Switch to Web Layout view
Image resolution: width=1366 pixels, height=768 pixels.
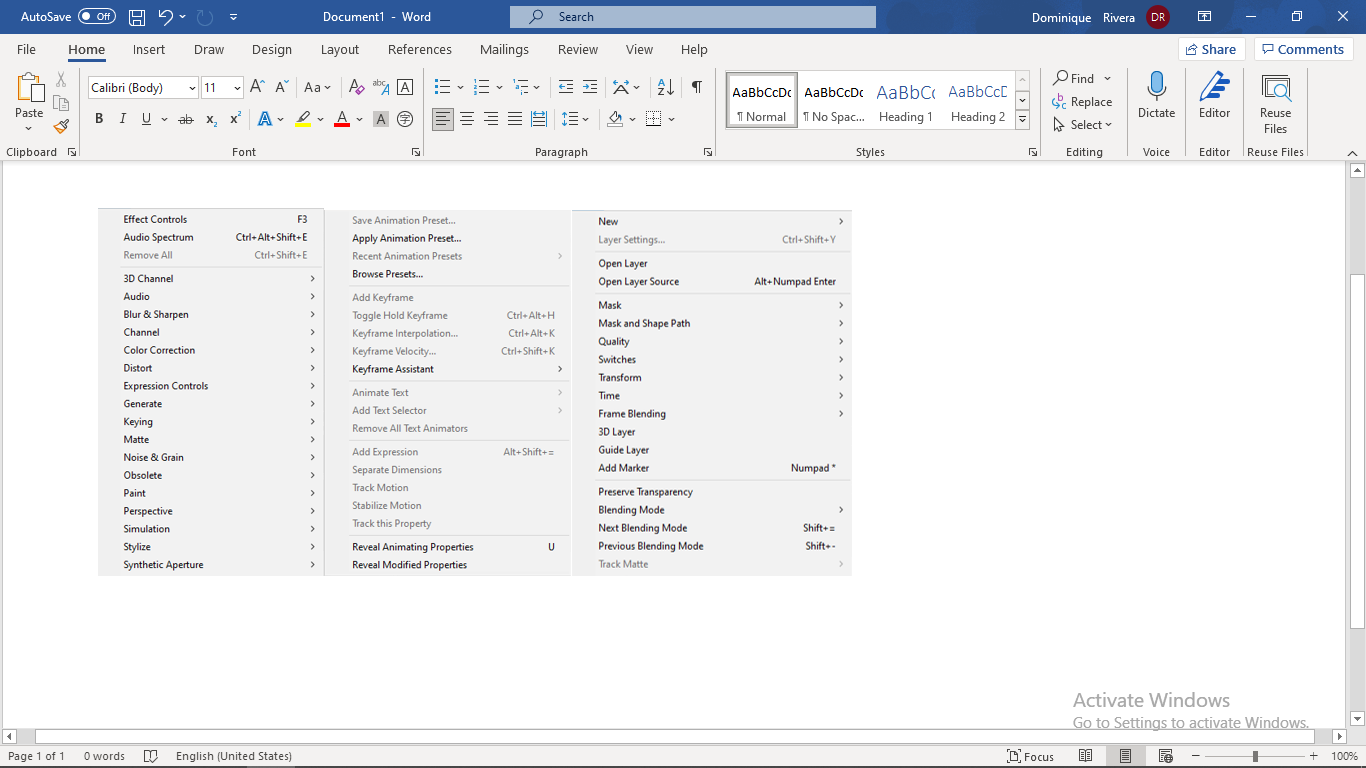(1165, 756)
